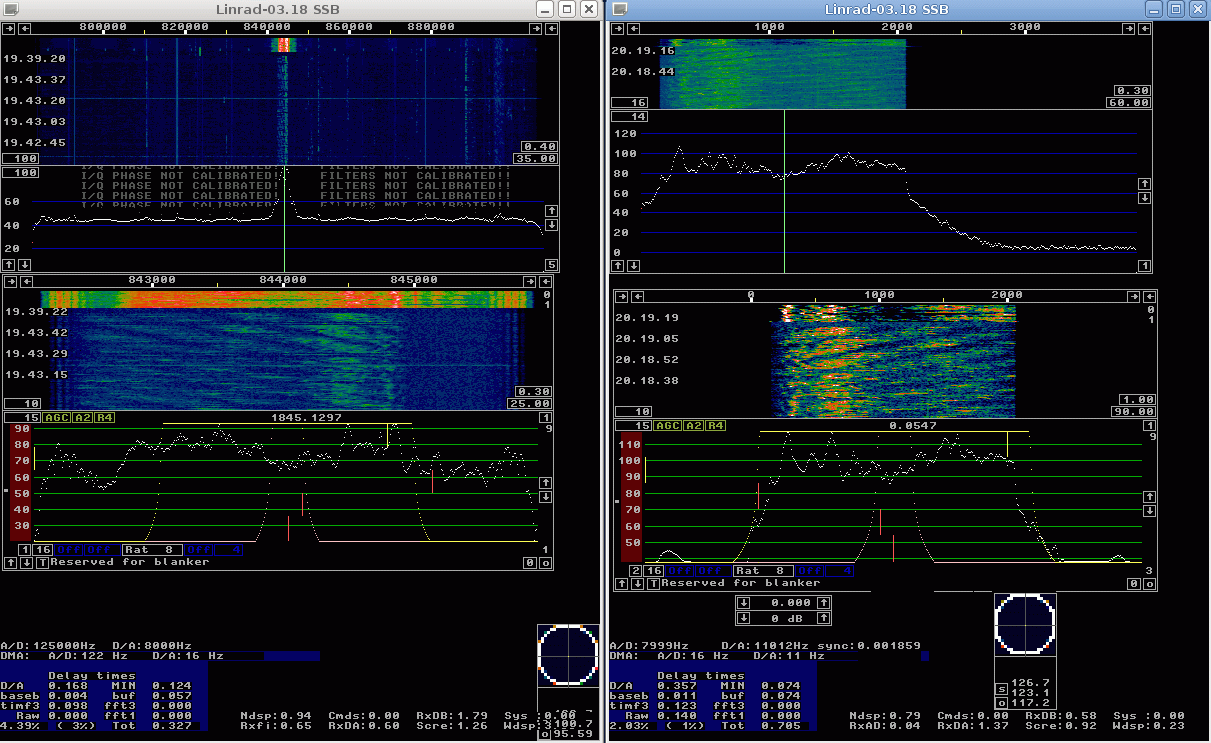1211x743 pixels.
Task: Click the 5 box at left wide spectrum corner
Action: click(551, 264)
